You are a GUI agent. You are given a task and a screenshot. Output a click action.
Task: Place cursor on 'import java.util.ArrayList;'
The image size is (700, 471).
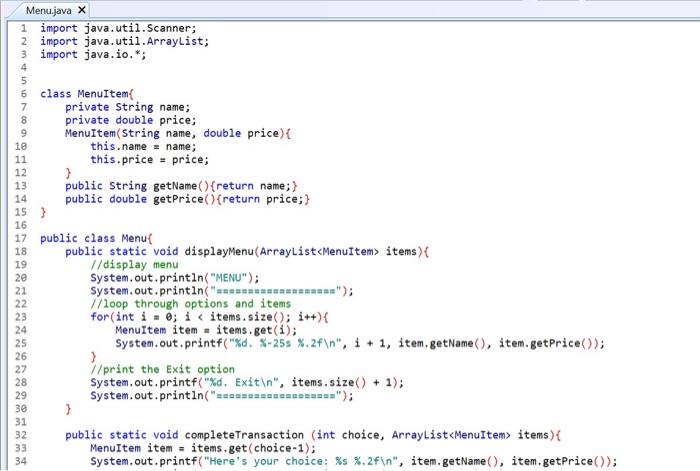pos(125,41)
